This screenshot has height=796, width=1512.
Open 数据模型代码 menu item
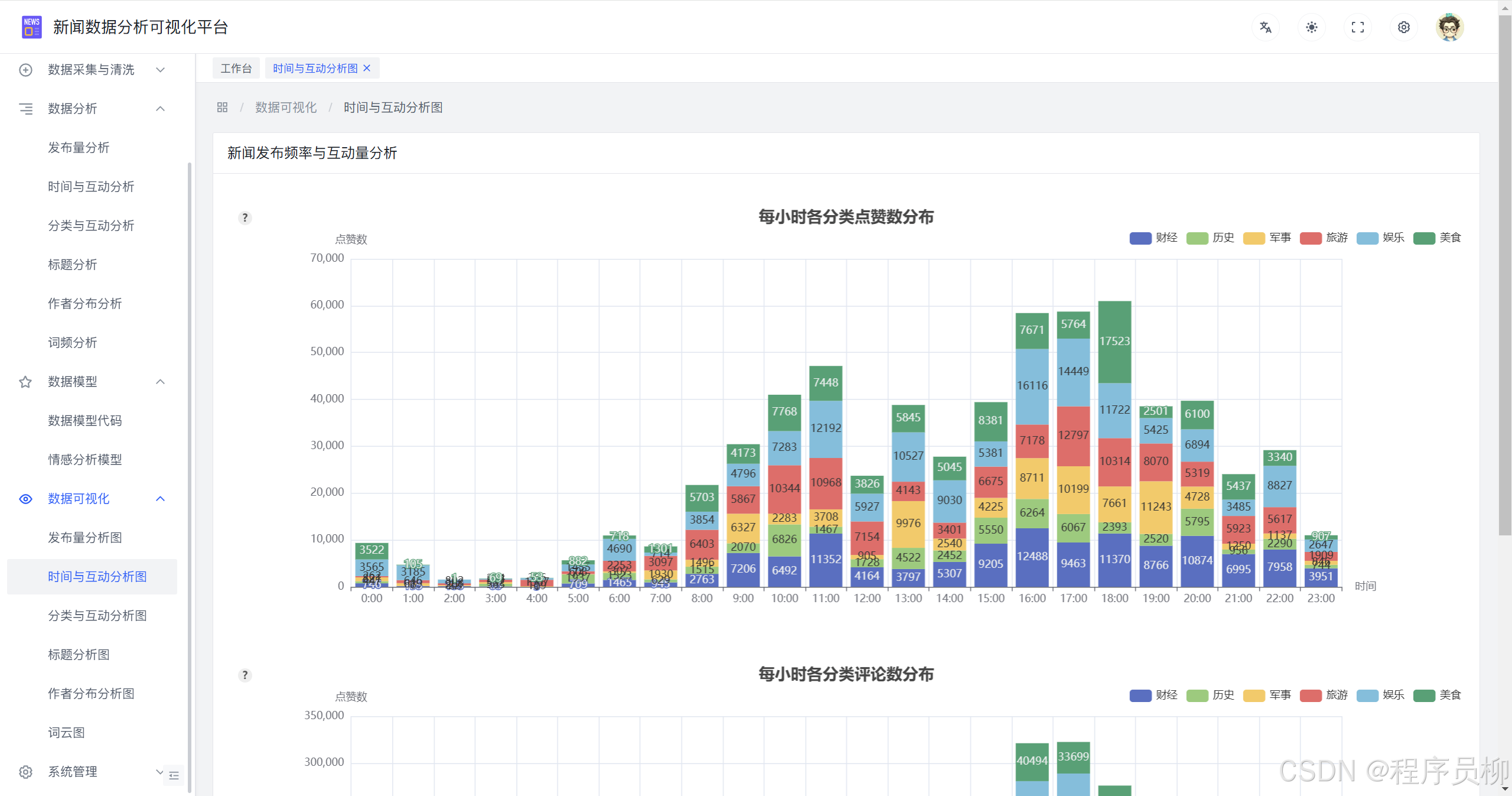click(x=92, y=421)
